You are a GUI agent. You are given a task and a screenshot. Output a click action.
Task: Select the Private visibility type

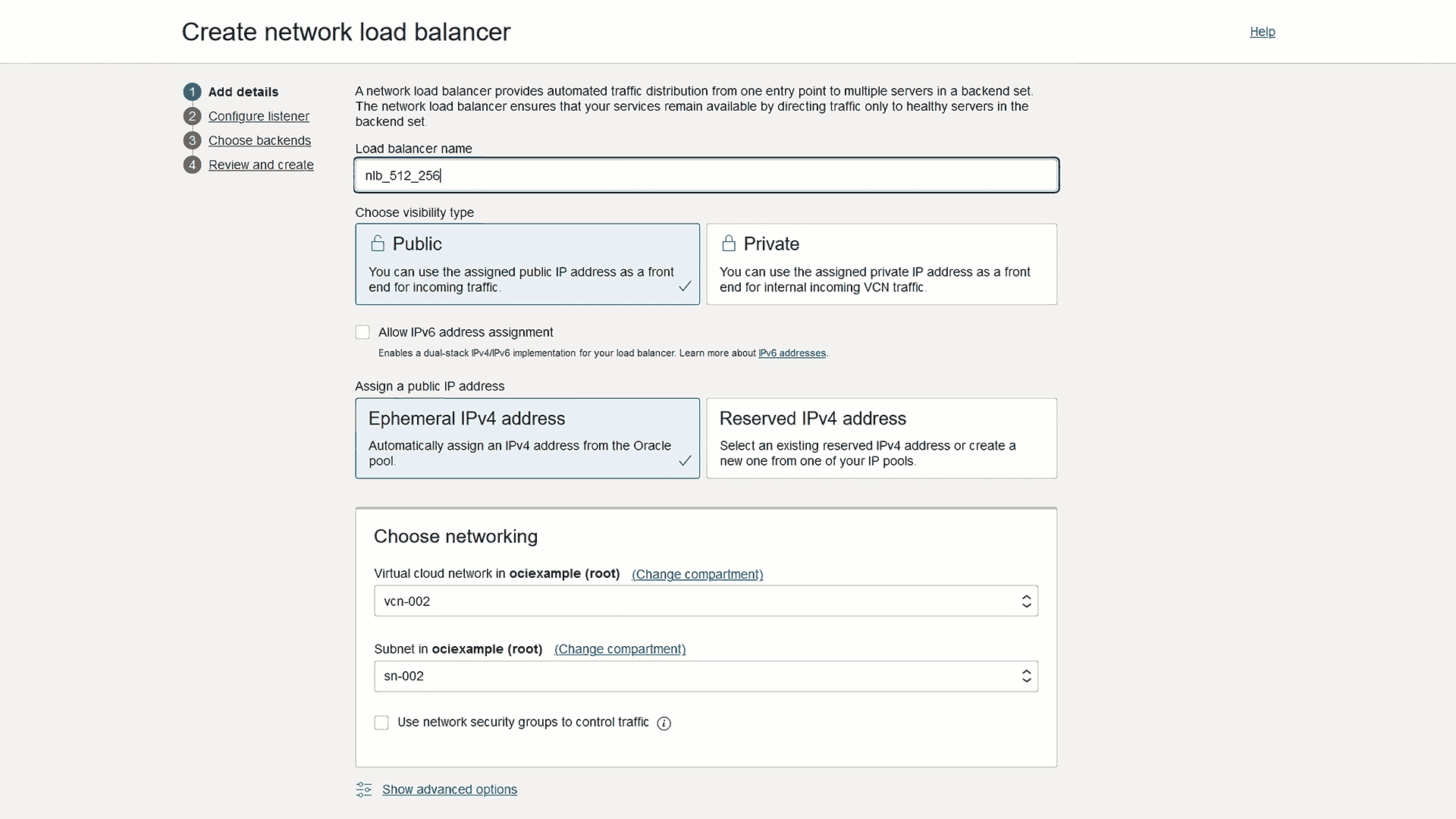click(x=881, y=264)
